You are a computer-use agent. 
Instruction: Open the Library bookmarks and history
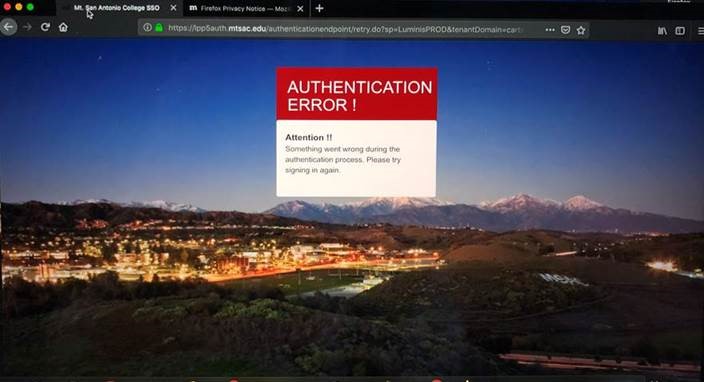pyautogui.click(x=662, y=31)
